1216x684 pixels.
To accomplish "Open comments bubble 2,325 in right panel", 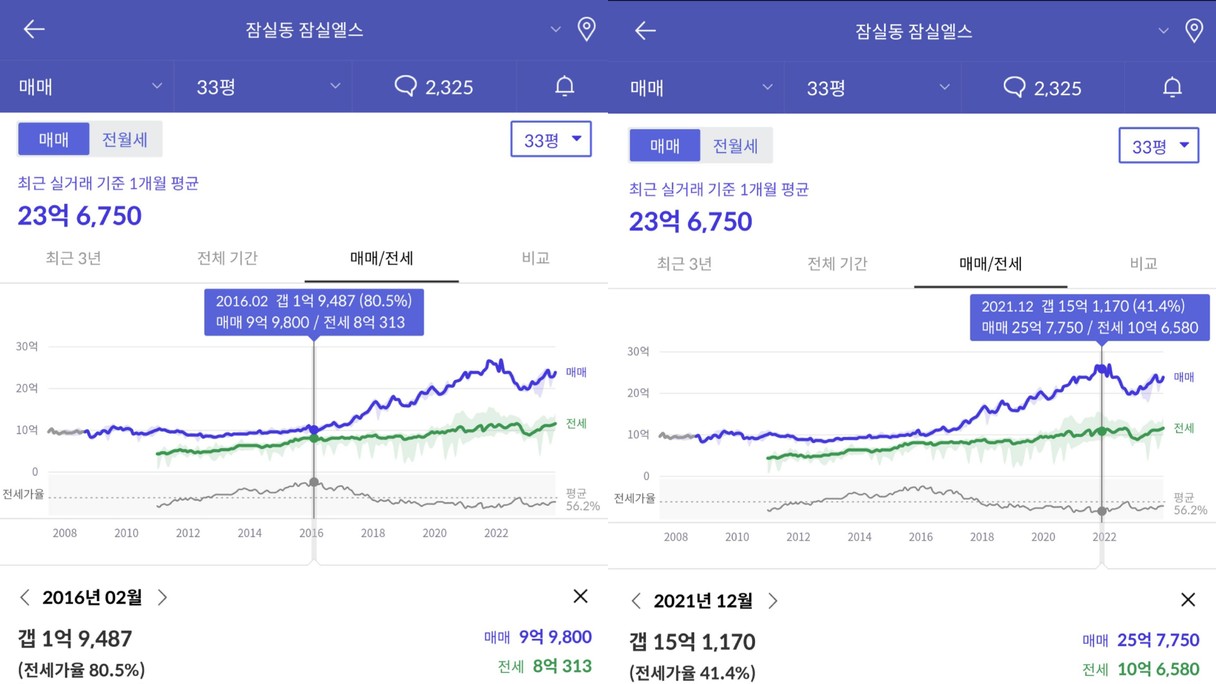I will pyautogui.click(x=1042, y=88).
